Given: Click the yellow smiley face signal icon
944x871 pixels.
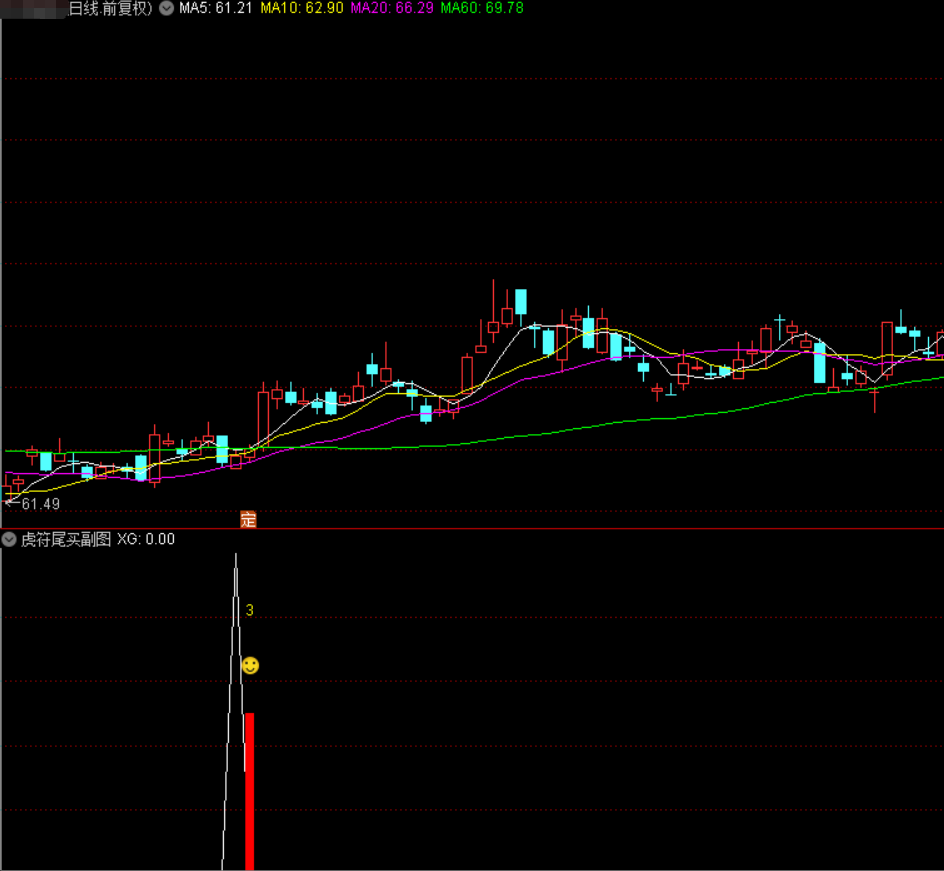Looking at the screenshot, I should point(250,666).
